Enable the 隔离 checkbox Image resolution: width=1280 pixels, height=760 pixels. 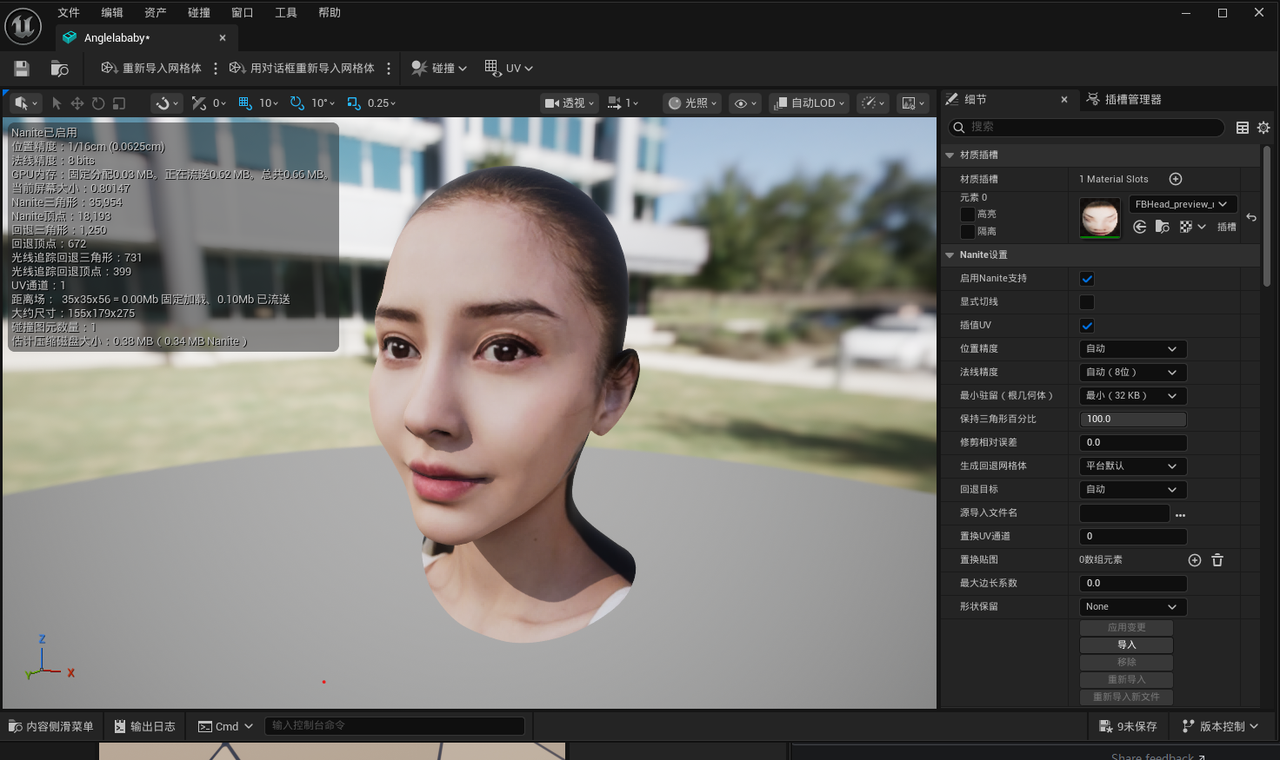coord(967,231)
